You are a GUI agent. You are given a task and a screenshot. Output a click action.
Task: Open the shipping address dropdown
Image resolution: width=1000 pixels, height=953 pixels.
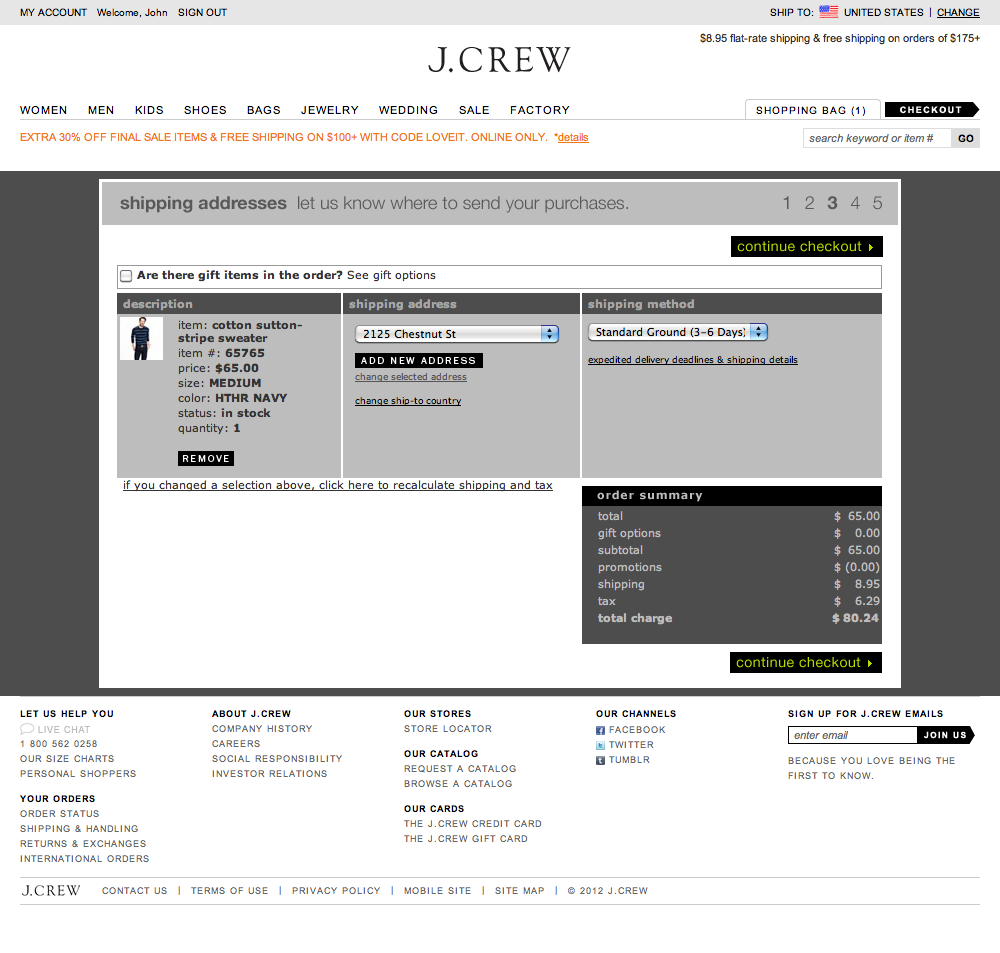click(x=457, y=334)
